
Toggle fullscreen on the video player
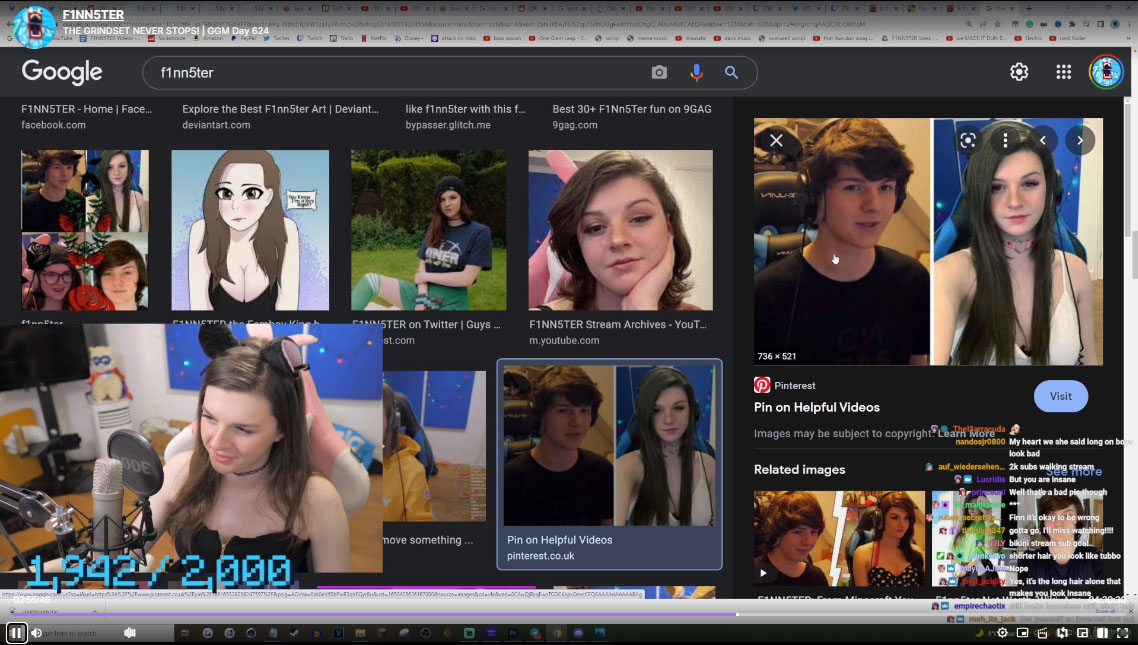pyautogui.click(x=1123, y=633)
